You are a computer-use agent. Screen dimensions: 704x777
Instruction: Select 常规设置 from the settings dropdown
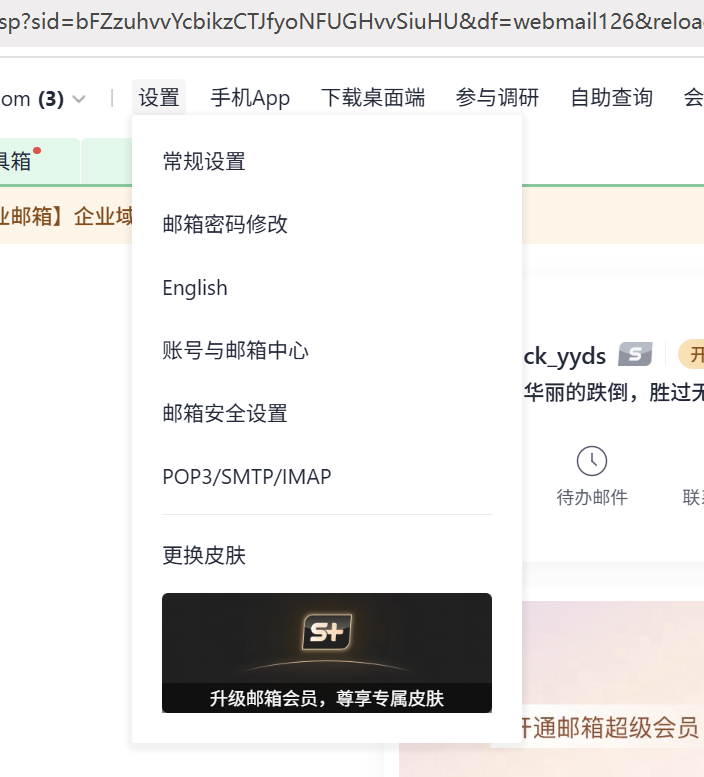click(204, 162)
